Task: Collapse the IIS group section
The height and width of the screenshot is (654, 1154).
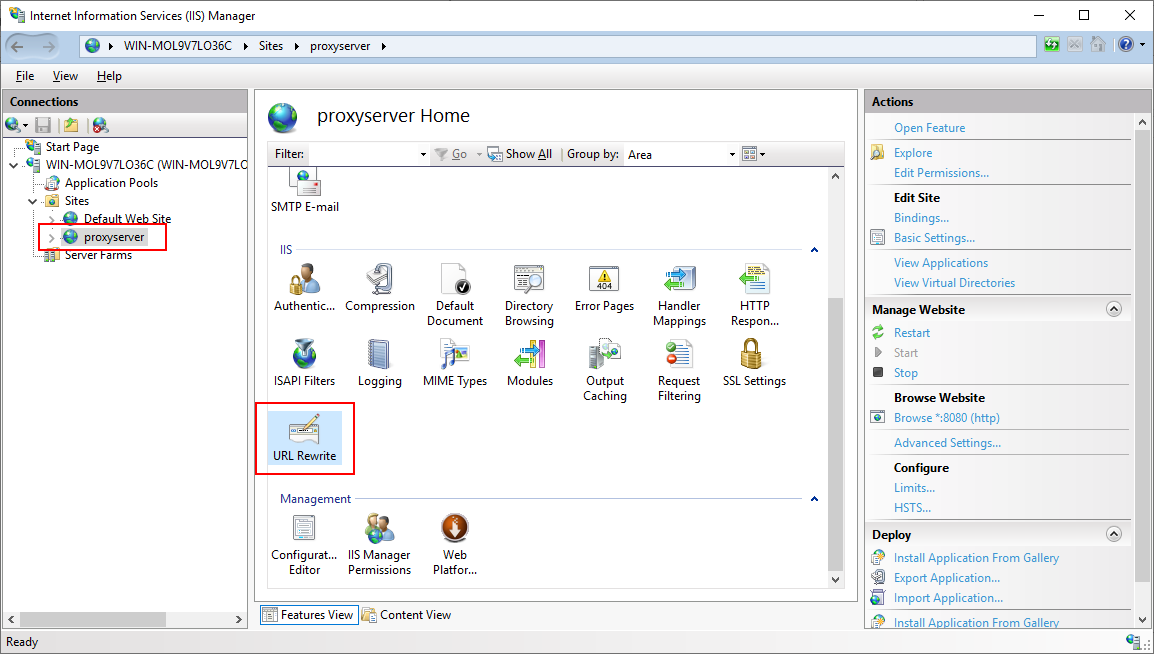Action: [814, 250]
